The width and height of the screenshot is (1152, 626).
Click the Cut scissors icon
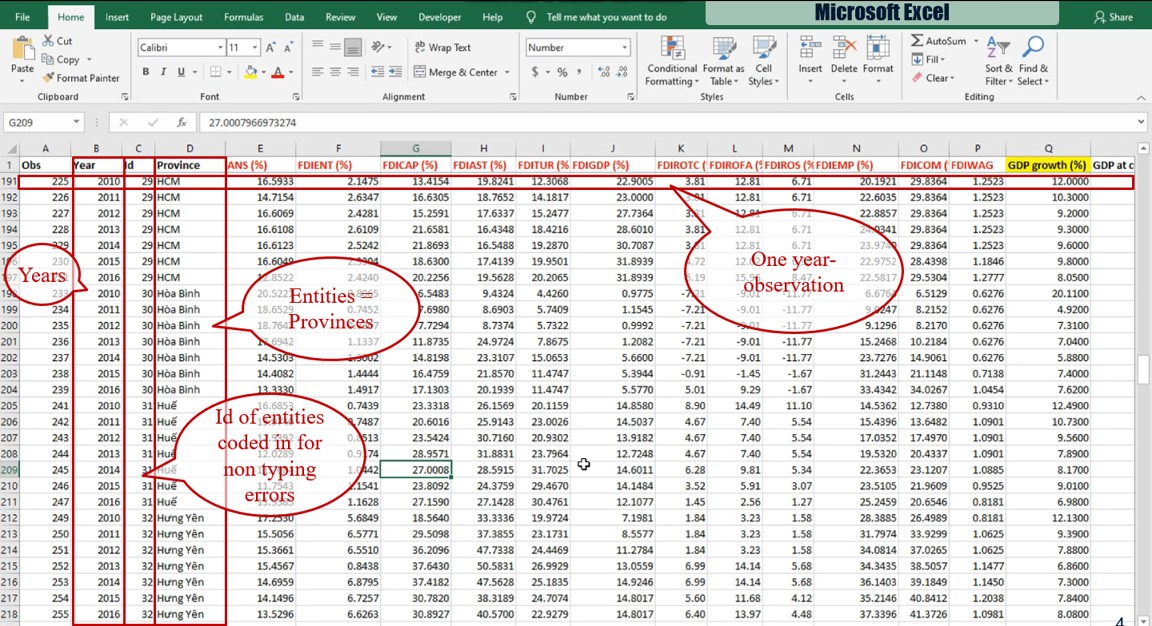pyautogui.click(x=49, y=41)
